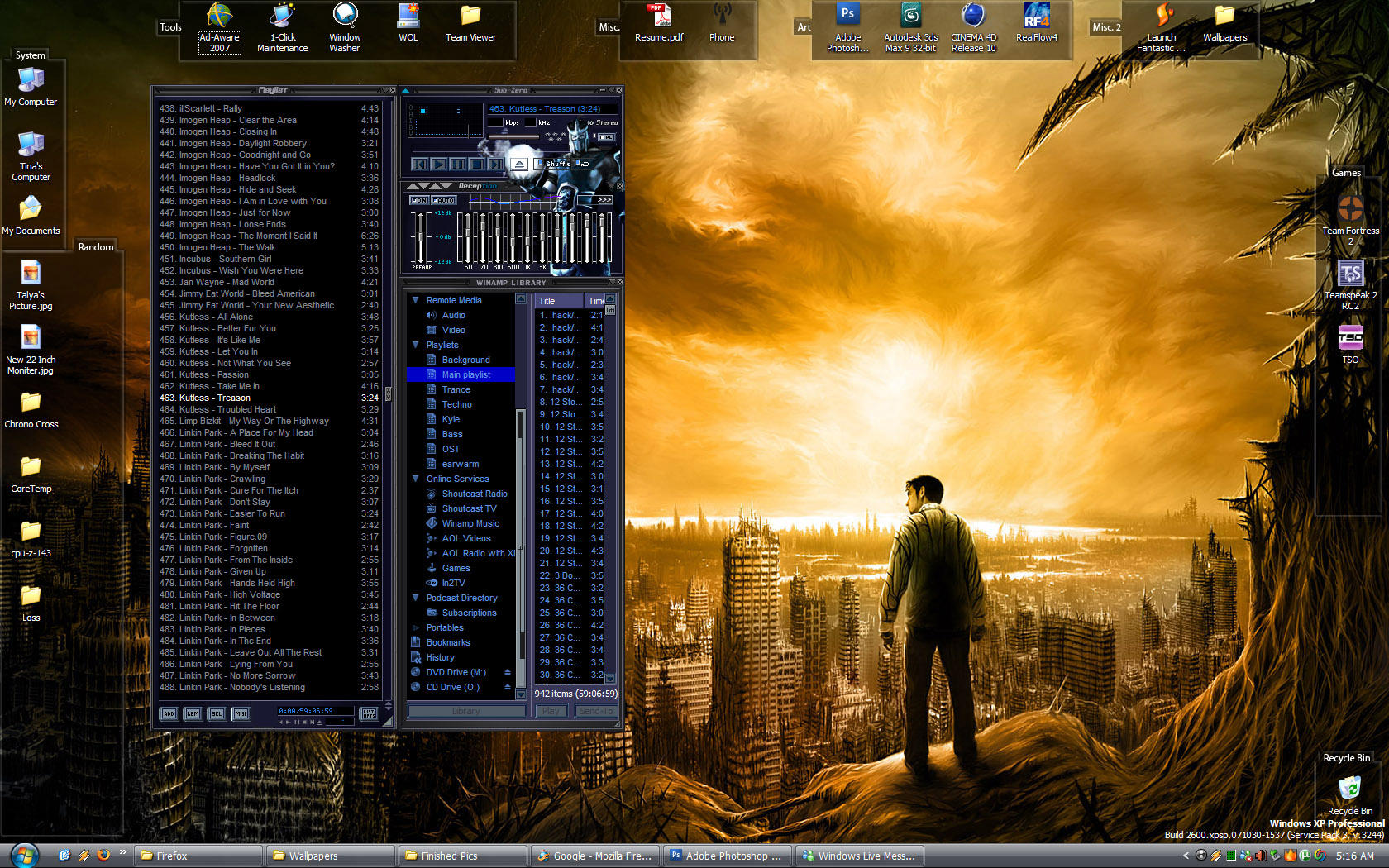
Task: Open Video under Remote Media
Action: tap(453, 330)
